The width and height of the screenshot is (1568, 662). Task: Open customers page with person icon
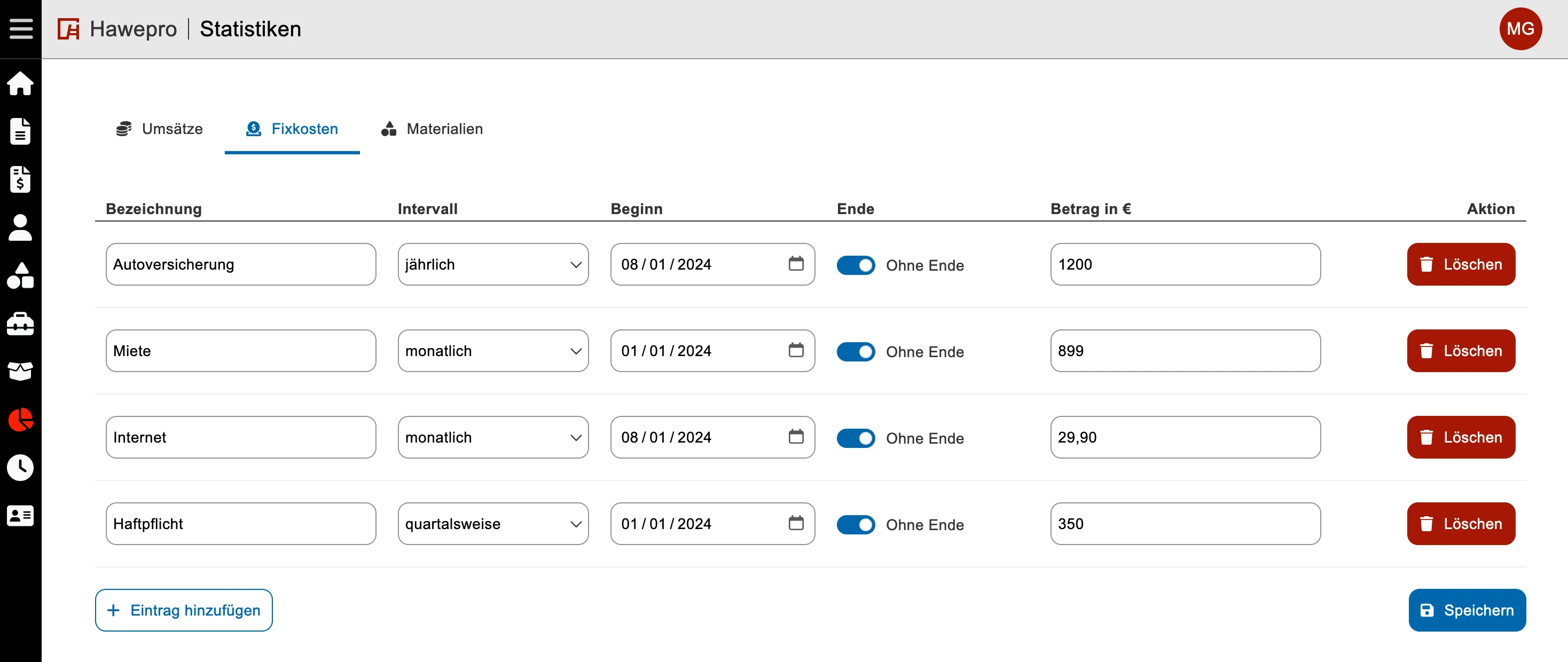pyautogui.click(x=20, y=227)
